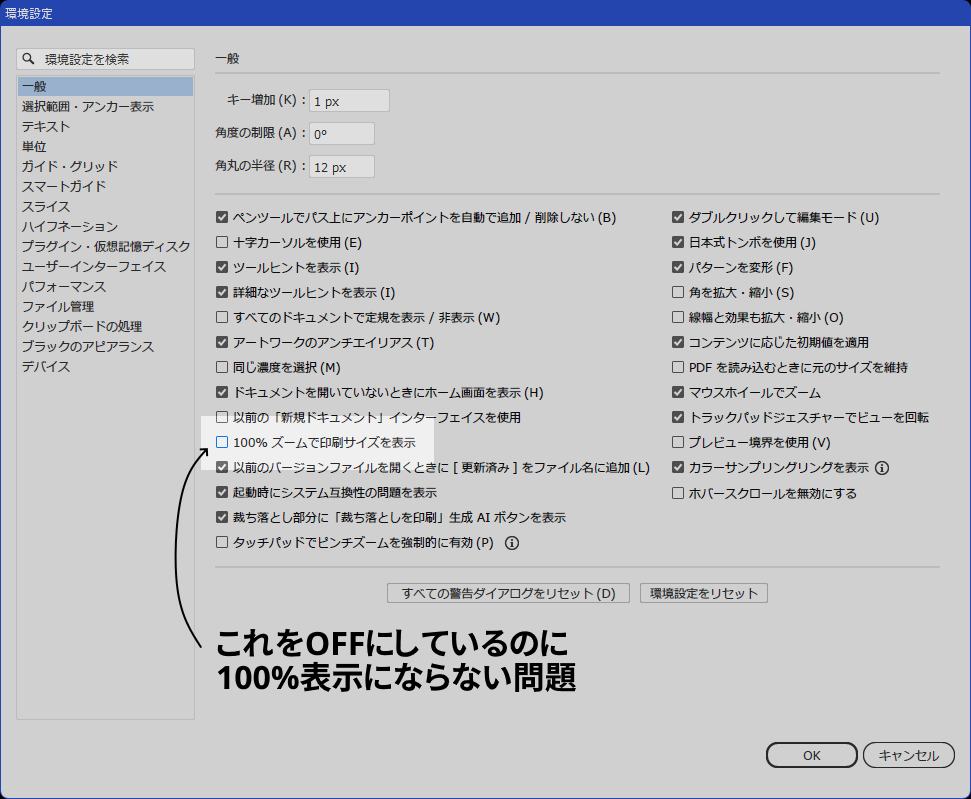Enable 線幅と効果も拡大・縮小 checkbox
This screenshot has height=799, width=971.
point(678,317)
